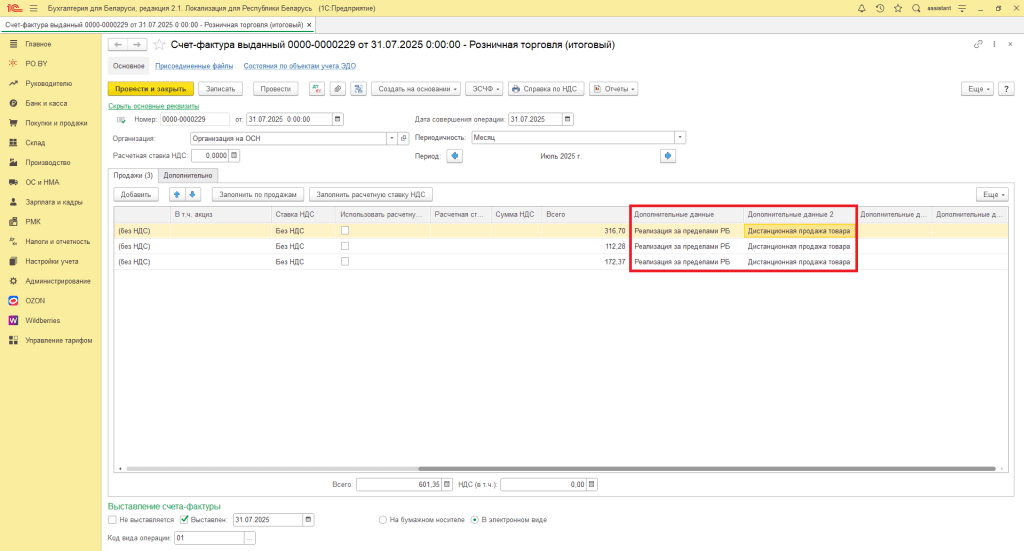Screen dimensions: 1024x551
Task: Switch to the 'Дополнительно' tab
Action: point(189,175)
